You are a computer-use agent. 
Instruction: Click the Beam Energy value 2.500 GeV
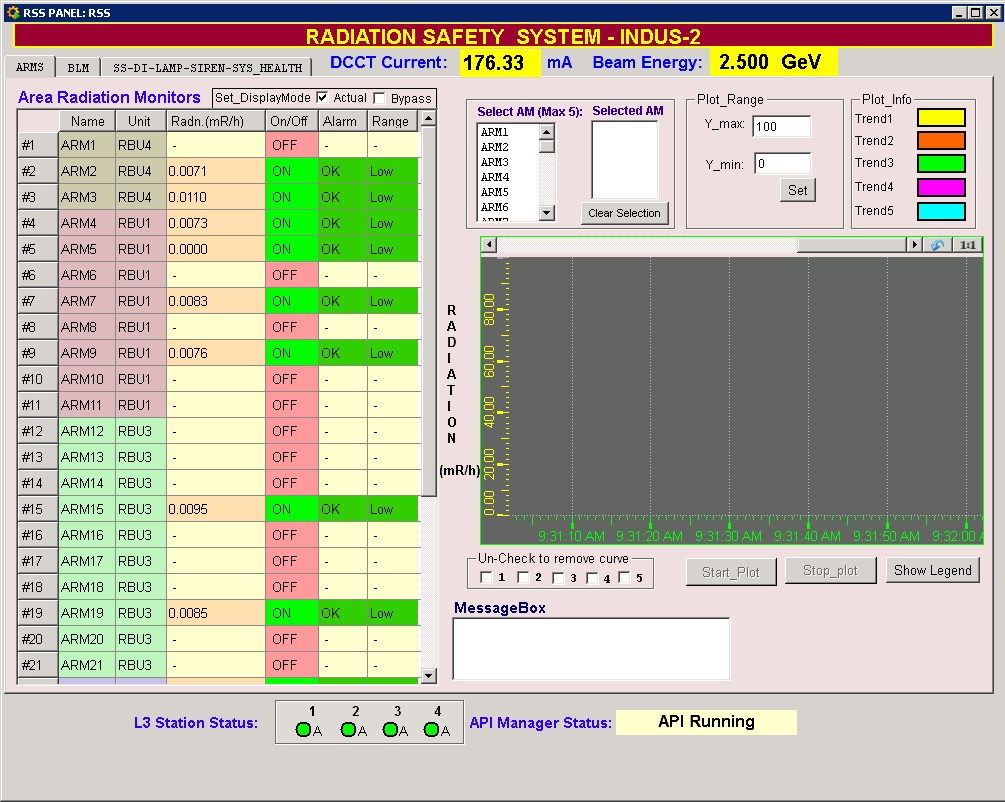click(x=774, y=62)
